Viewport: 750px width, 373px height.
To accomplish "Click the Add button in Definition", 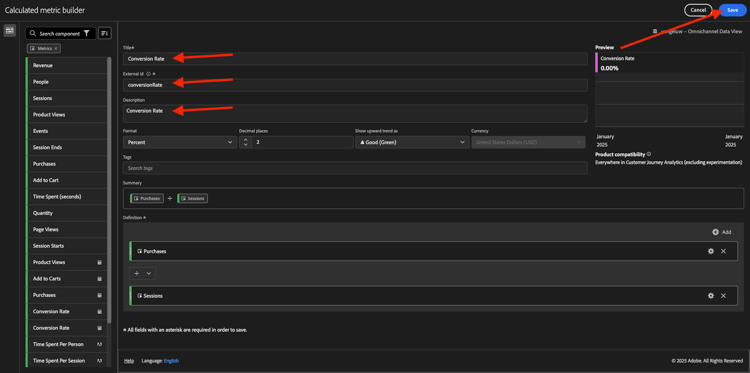I will click(x=722, y=232).
